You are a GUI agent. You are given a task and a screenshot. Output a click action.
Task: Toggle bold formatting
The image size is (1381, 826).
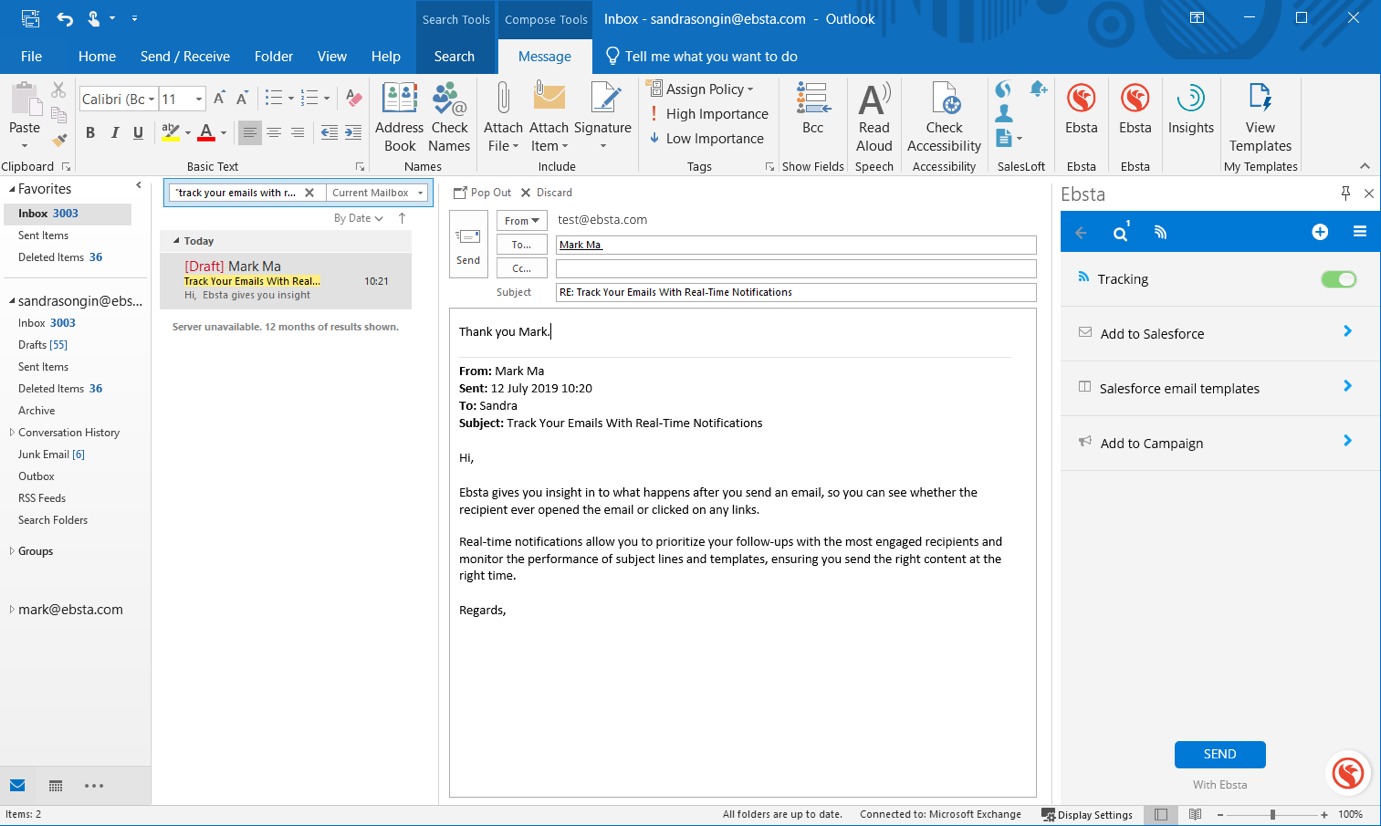coord(90,133)
